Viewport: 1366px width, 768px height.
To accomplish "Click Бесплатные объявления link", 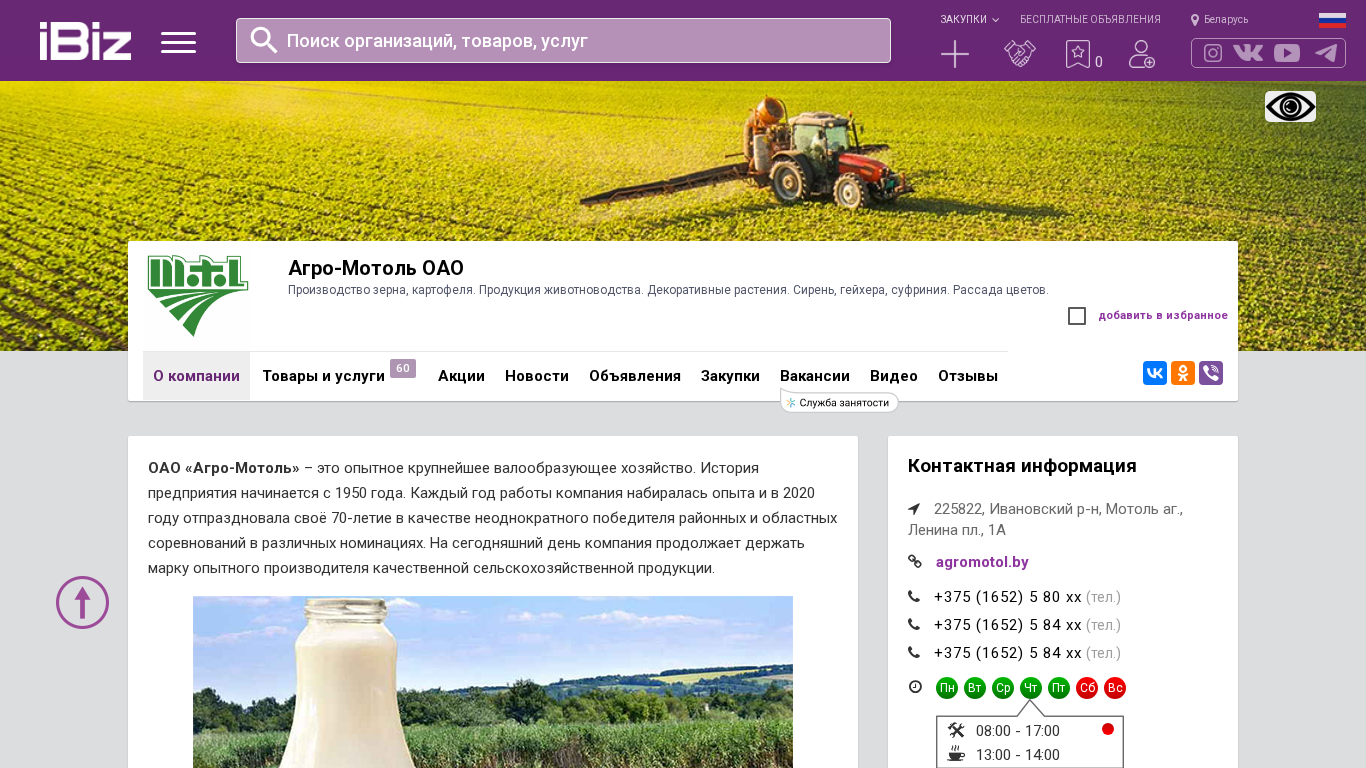I will [1090, 20].
